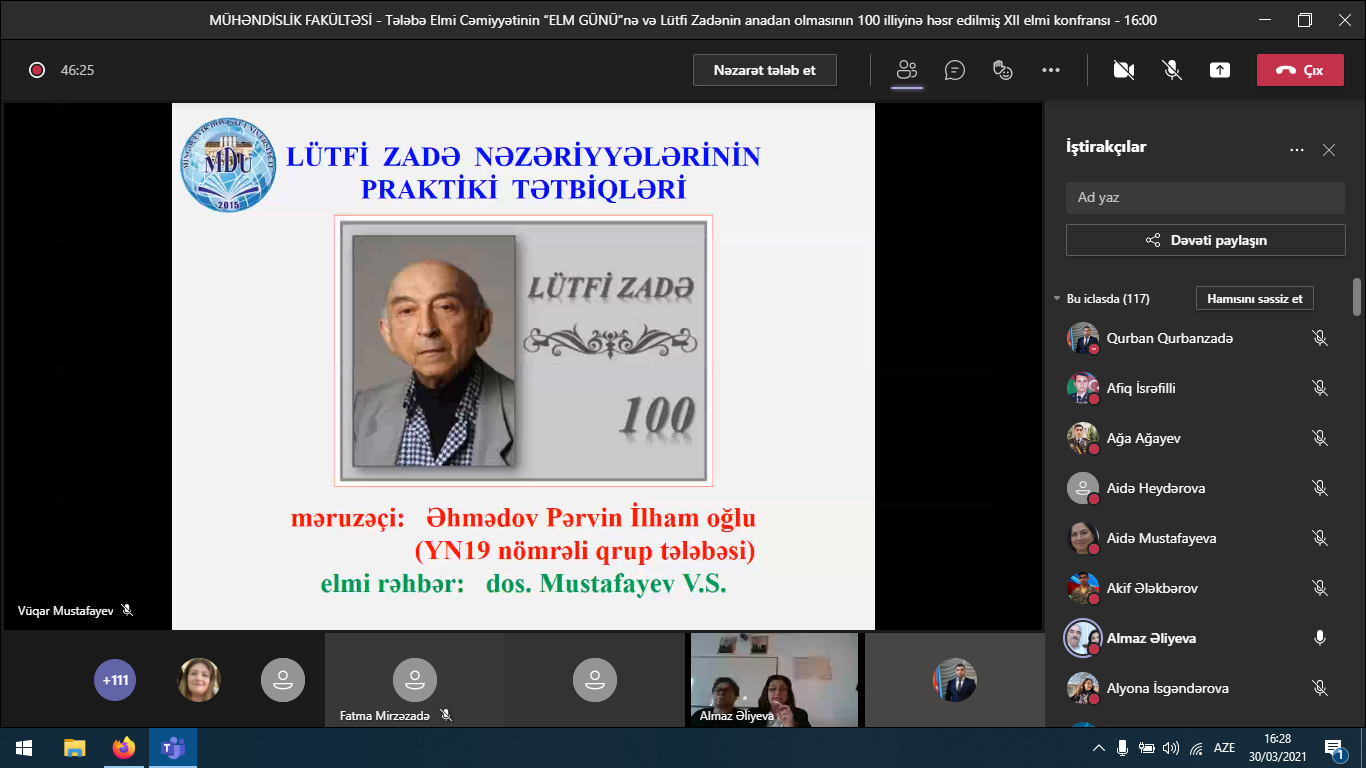This screenshot has width=1366, height=768.
Task: Open Microsoft Teams from the taskbar
Action: point(173,748)
